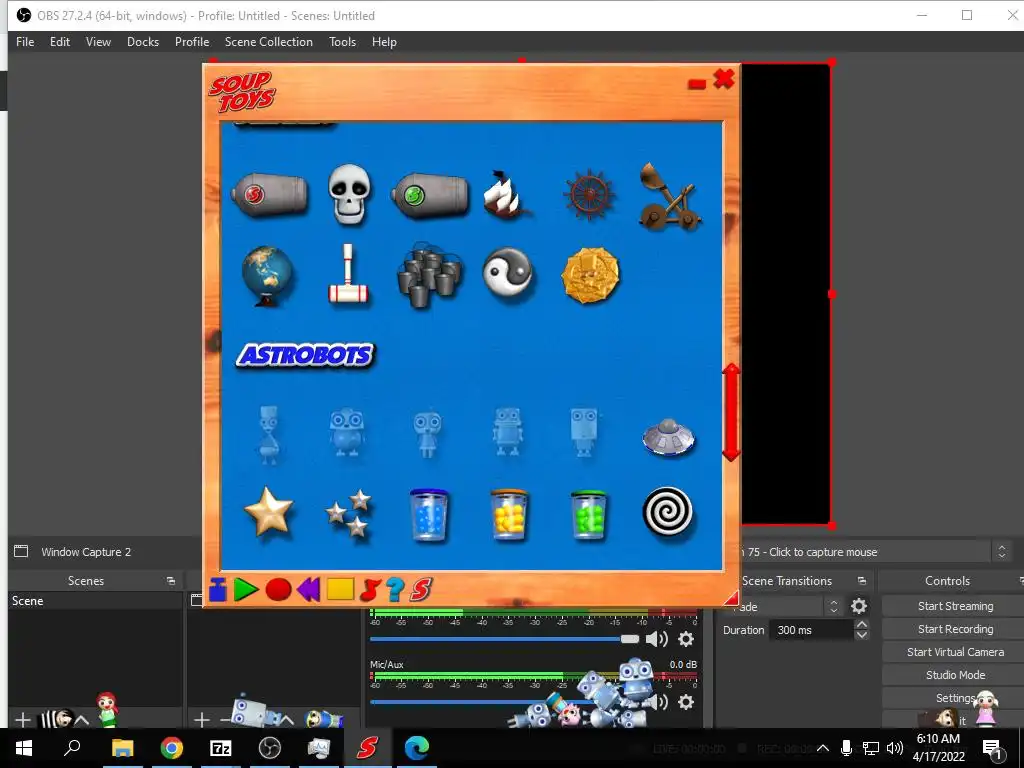Open scene transition properties gear
1024x768 pixels.
point(859,607)
